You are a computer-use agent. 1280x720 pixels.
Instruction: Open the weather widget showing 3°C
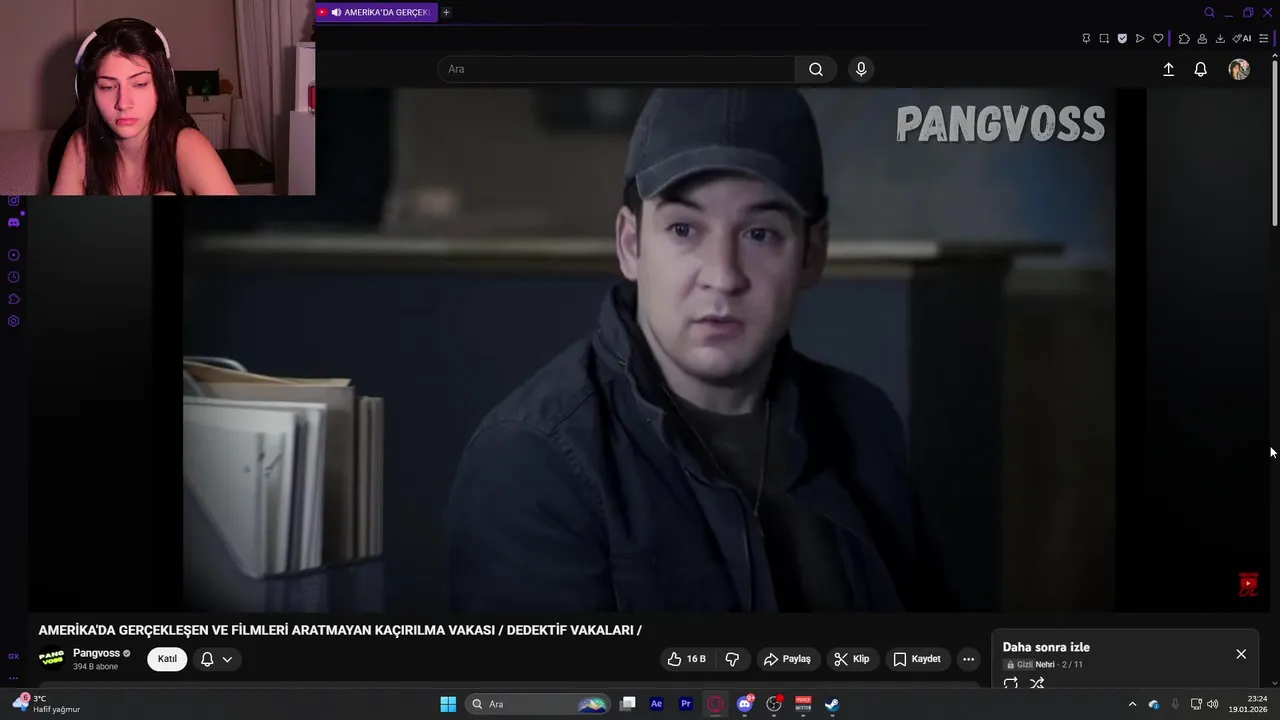coord(45,704)
